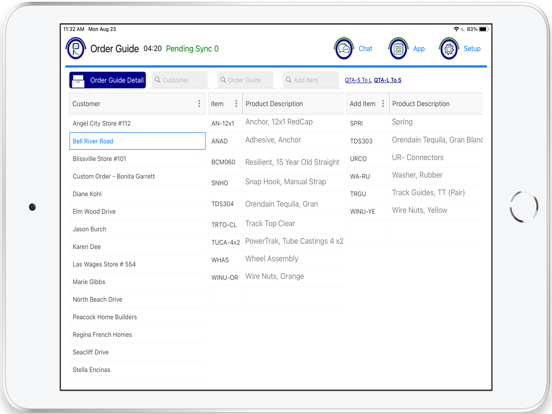Select add item TDS303
The width and height of the screenshot is (552, 414).
(361, 141)
